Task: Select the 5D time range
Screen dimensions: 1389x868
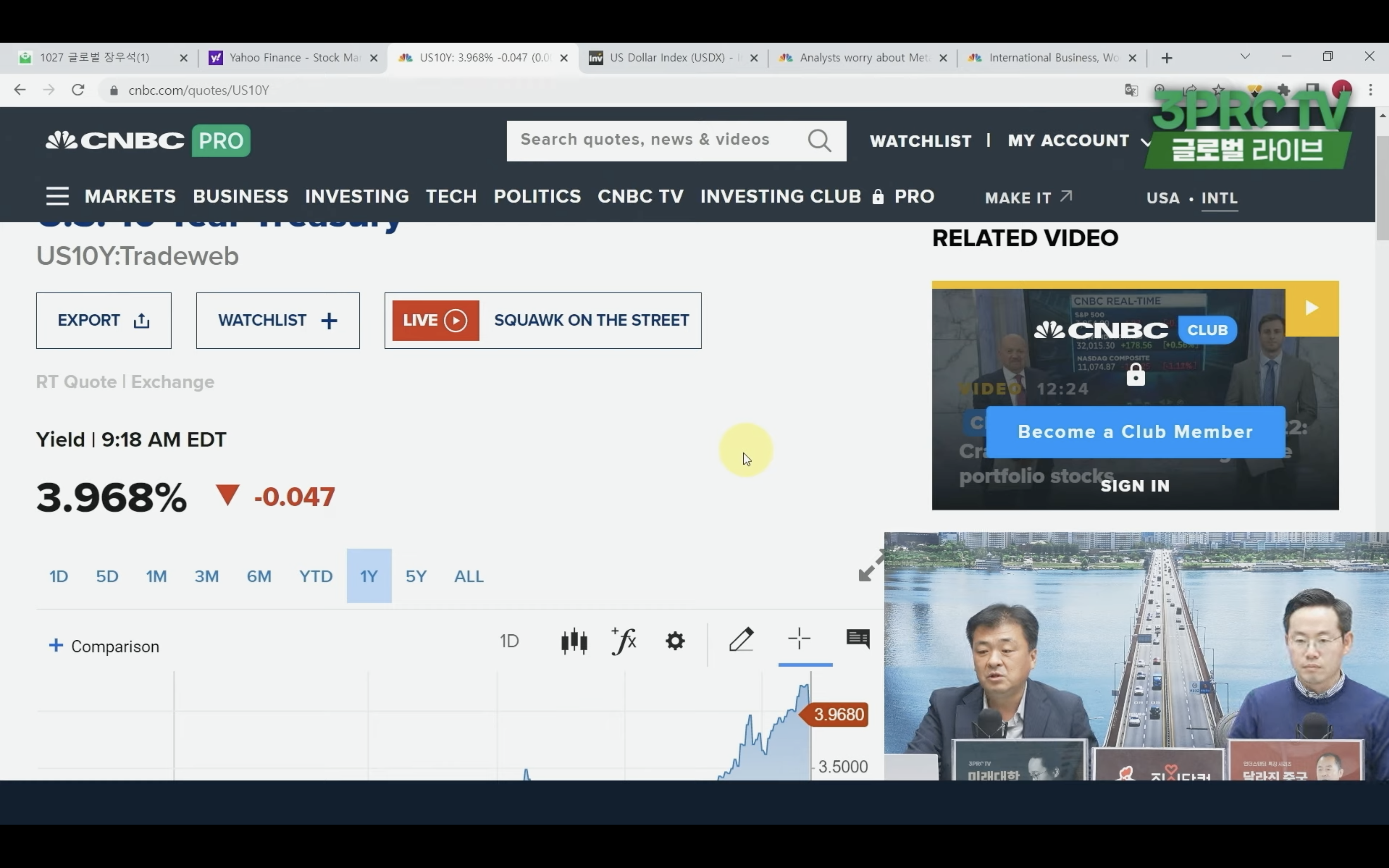Action: 107,576
